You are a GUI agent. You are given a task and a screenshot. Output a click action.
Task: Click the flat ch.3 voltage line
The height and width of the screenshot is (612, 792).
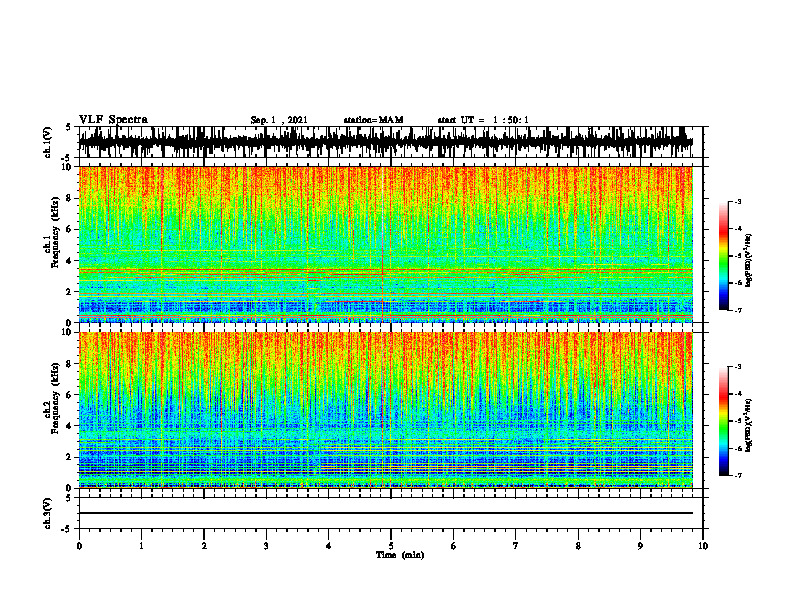coord(386,513)
